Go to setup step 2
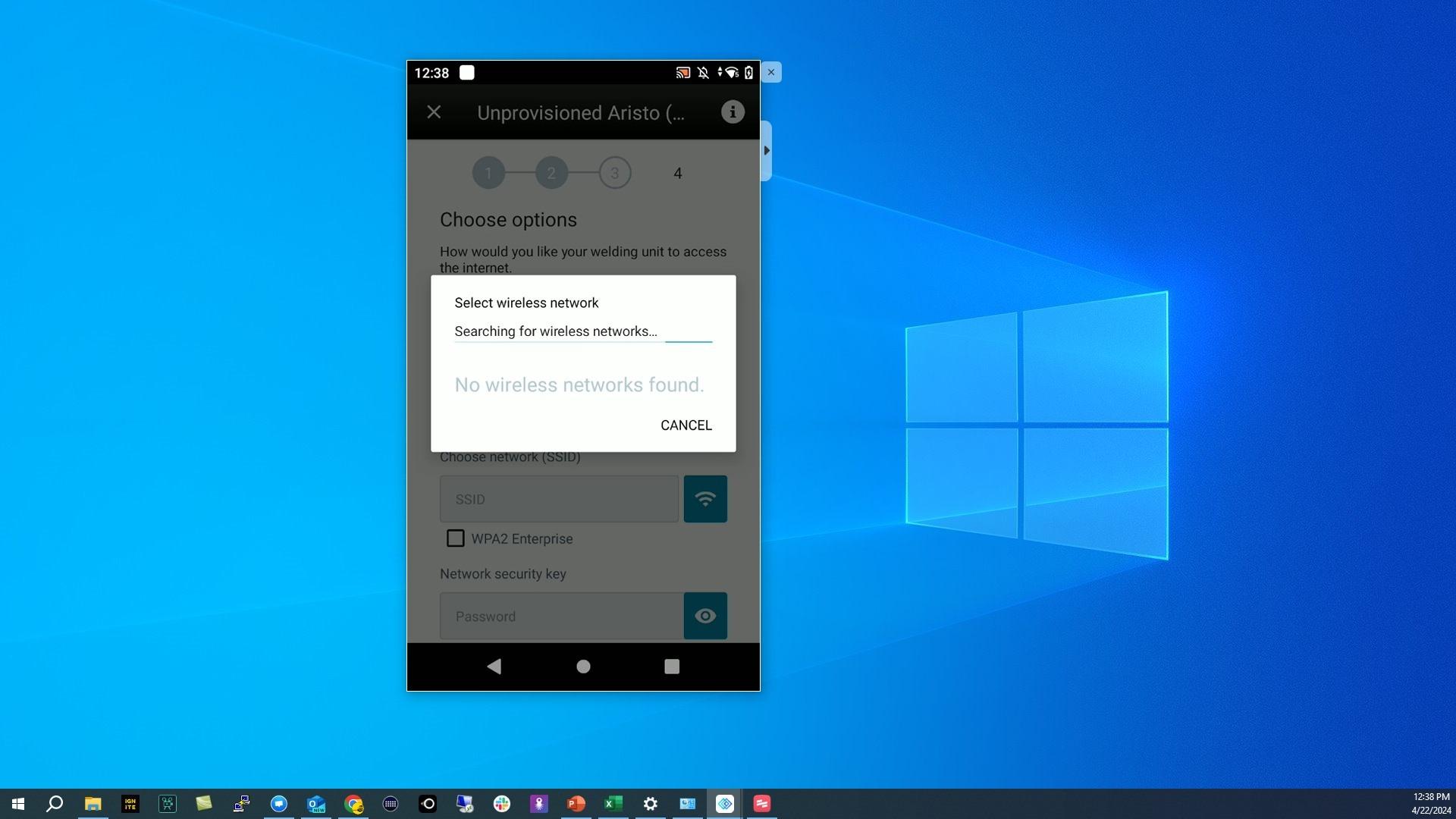 [551, 173]
